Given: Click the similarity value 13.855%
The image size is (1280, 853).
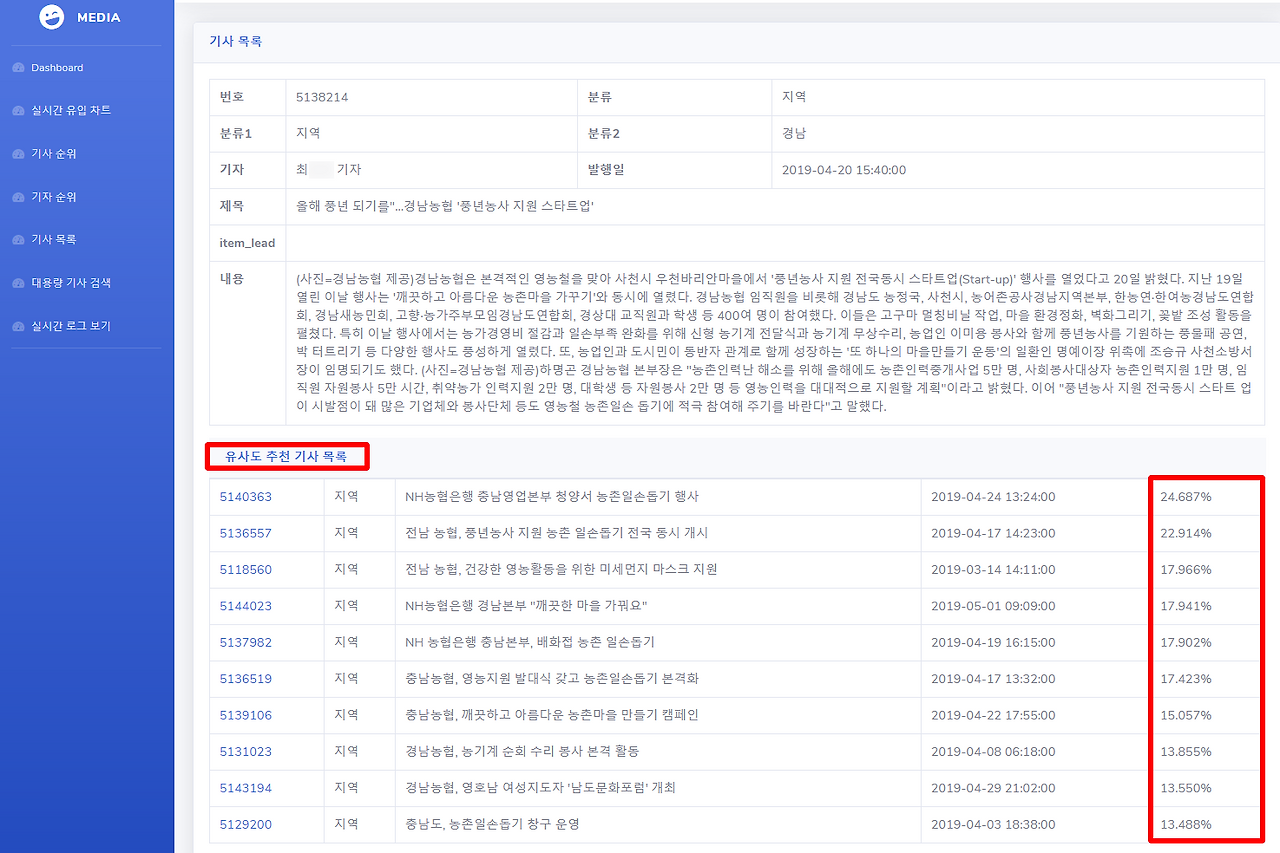Looking at the screenshot, I should (x=1186, y=751).
